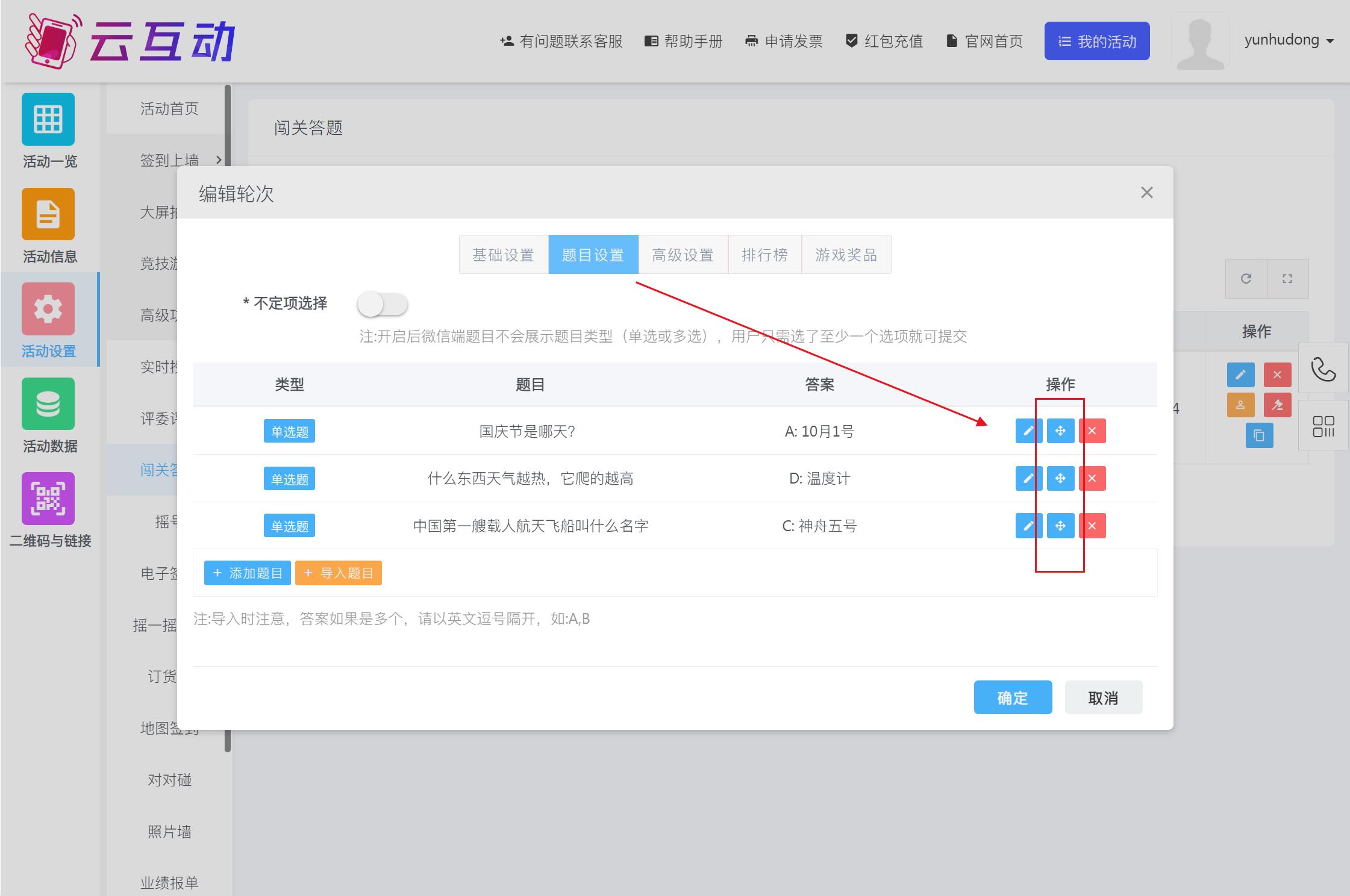The height and width of the screenshot is (896, 1350).
Task: Close the 编辑轮次 dialog
Action: 1147,192
